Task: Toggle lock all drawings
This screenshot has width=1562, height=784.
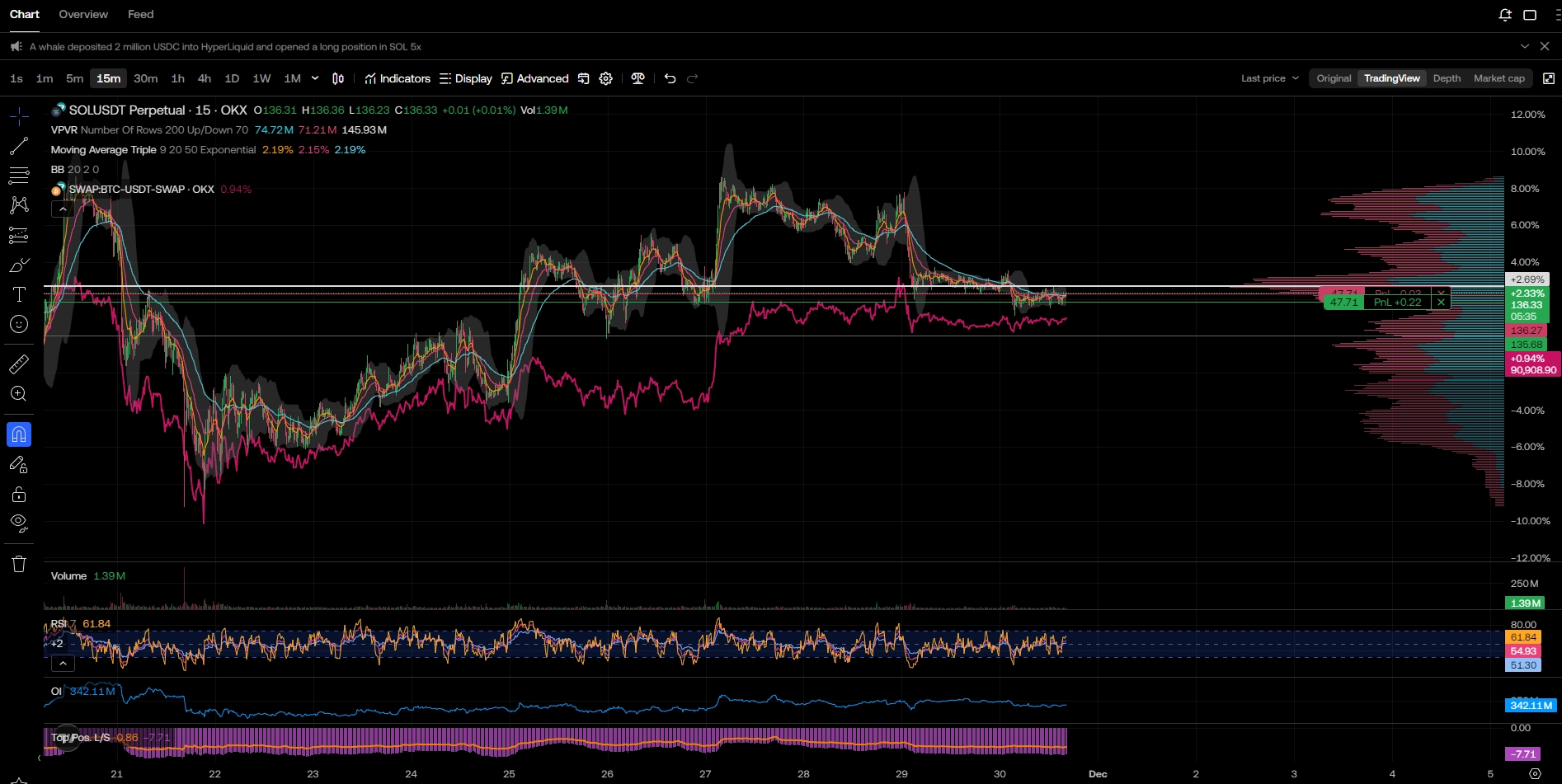Action: click(18, 495)
